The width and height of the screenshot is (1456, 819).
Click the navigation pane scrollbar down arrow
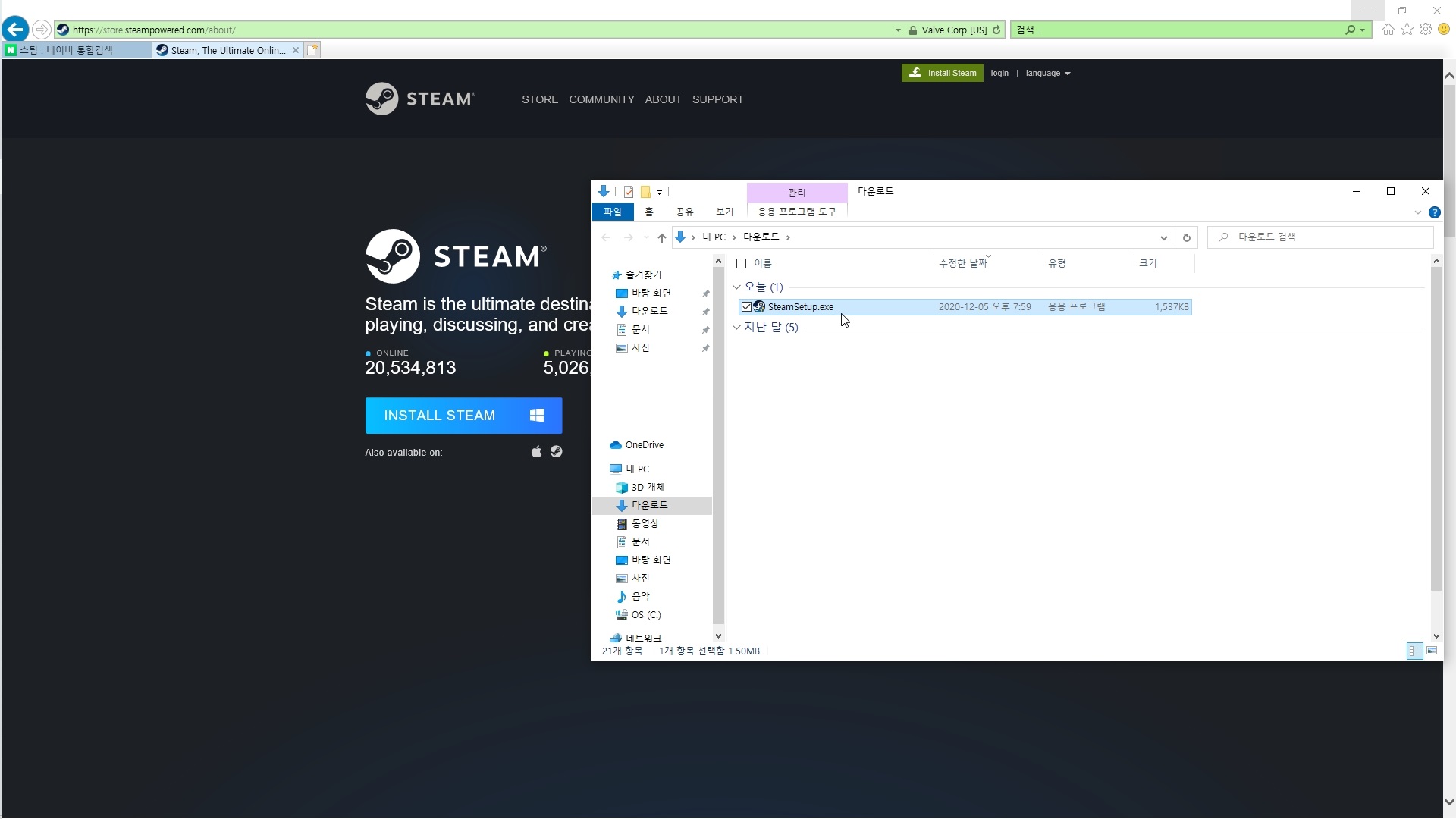point(718,636)
